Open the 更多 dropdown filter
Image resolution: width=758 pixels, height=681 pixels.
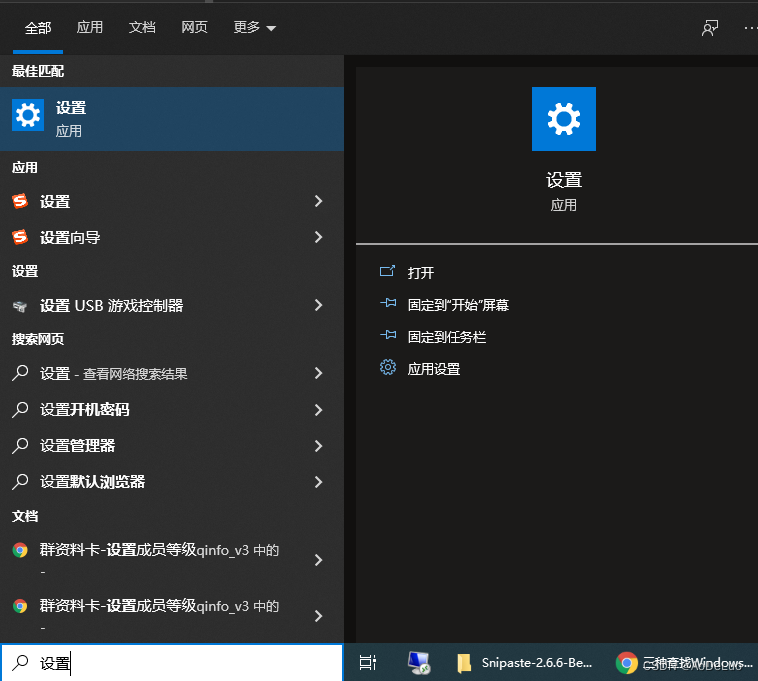(x=254, y=28)
